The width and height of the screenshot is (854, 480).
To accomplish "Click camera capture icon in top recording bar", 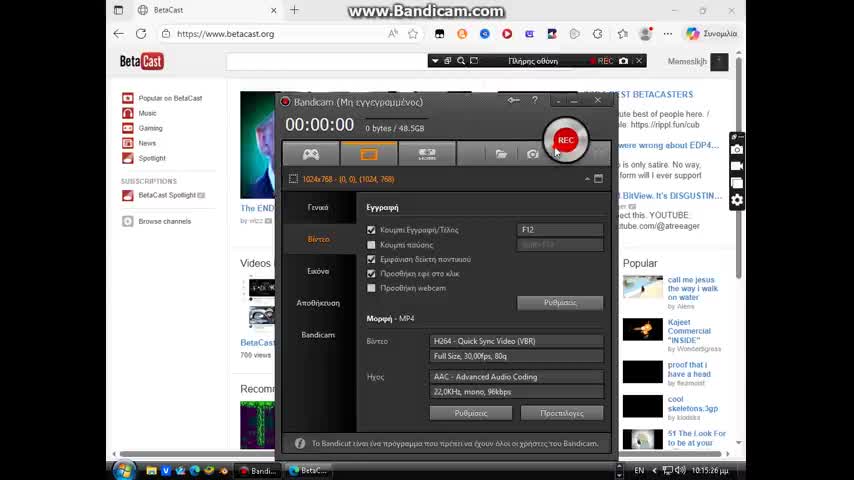I will [x=624, y=61].
